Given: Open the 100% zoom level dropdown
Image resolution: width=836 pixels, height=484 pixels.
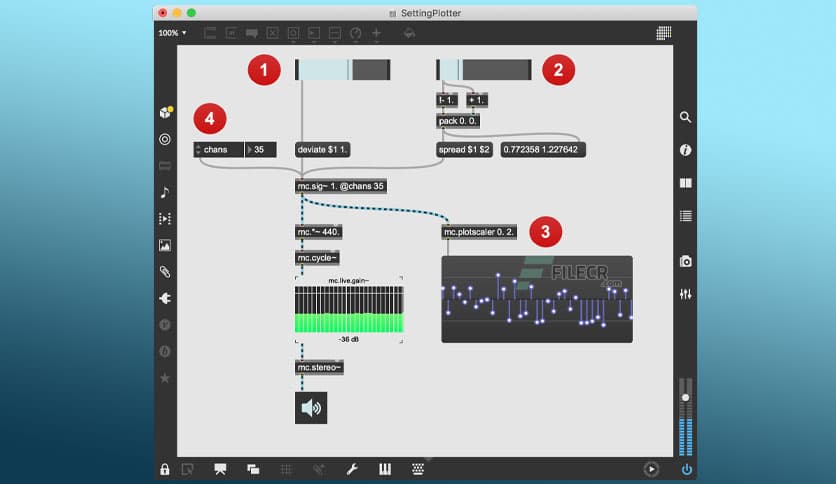Looking at the screenshot, I should (172, 33).
